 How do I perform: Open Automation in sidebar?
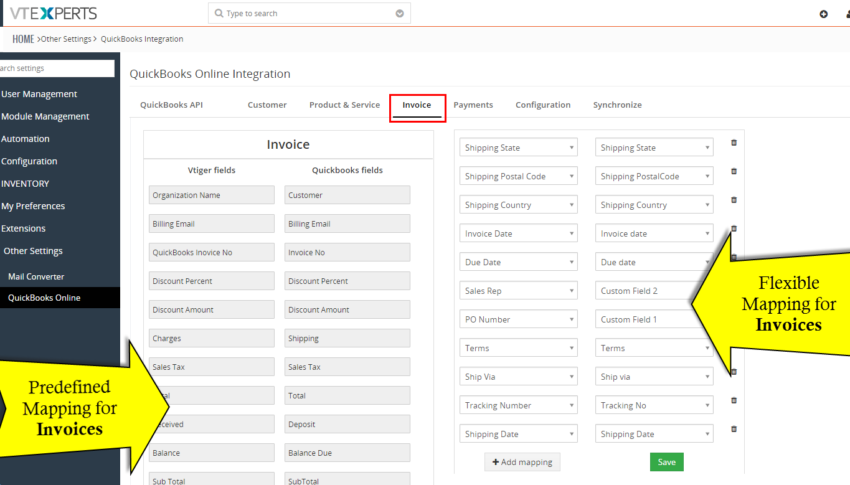(x=25, y=139)
